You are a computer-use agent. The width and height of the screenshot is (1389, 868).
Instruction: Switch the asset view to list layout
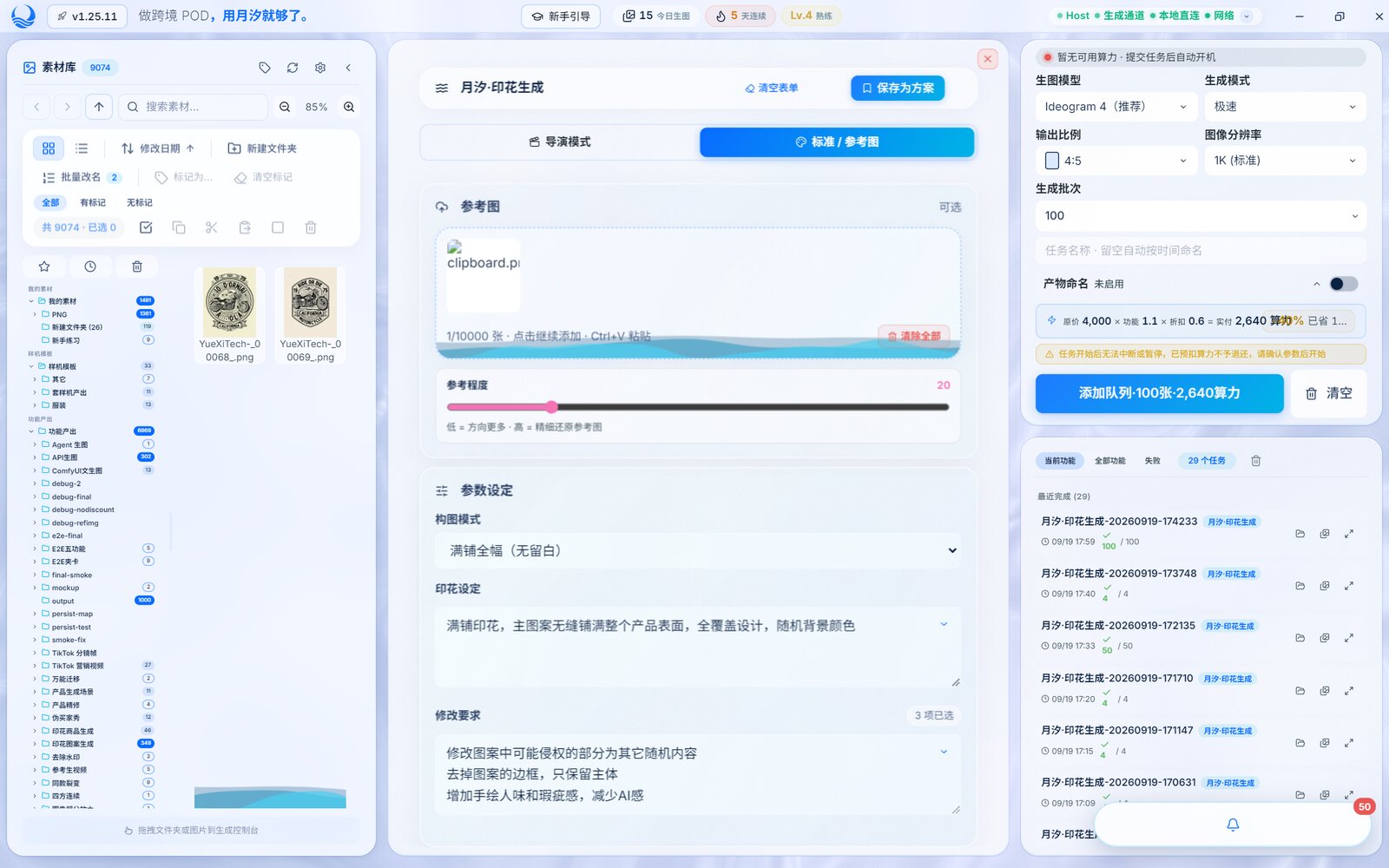pyautogui.click(x=82, y=148)
